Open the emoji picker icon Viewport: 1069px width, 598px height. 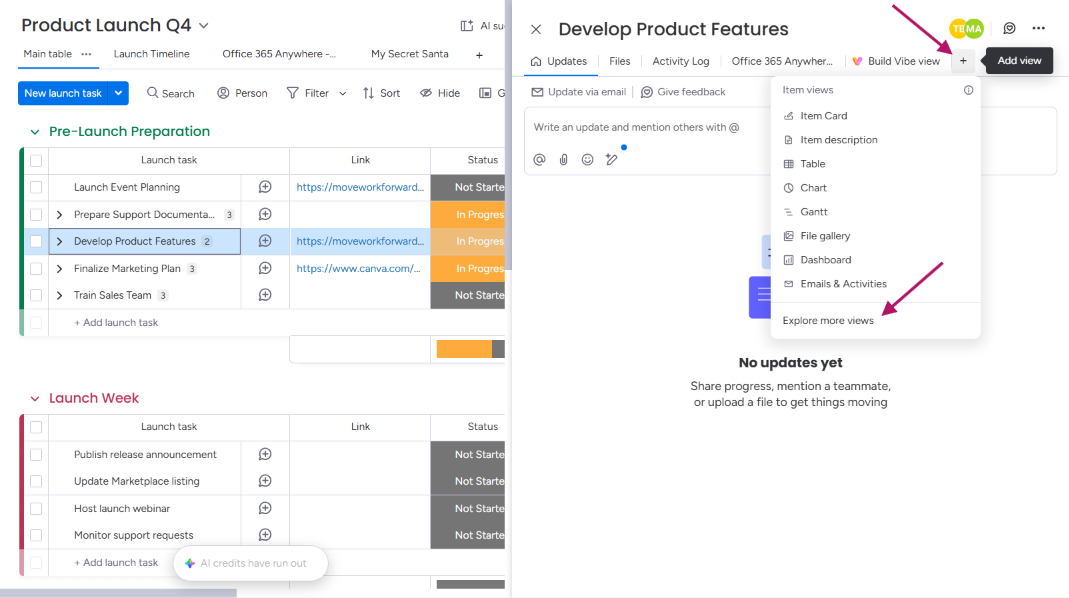tap(588, 160)
